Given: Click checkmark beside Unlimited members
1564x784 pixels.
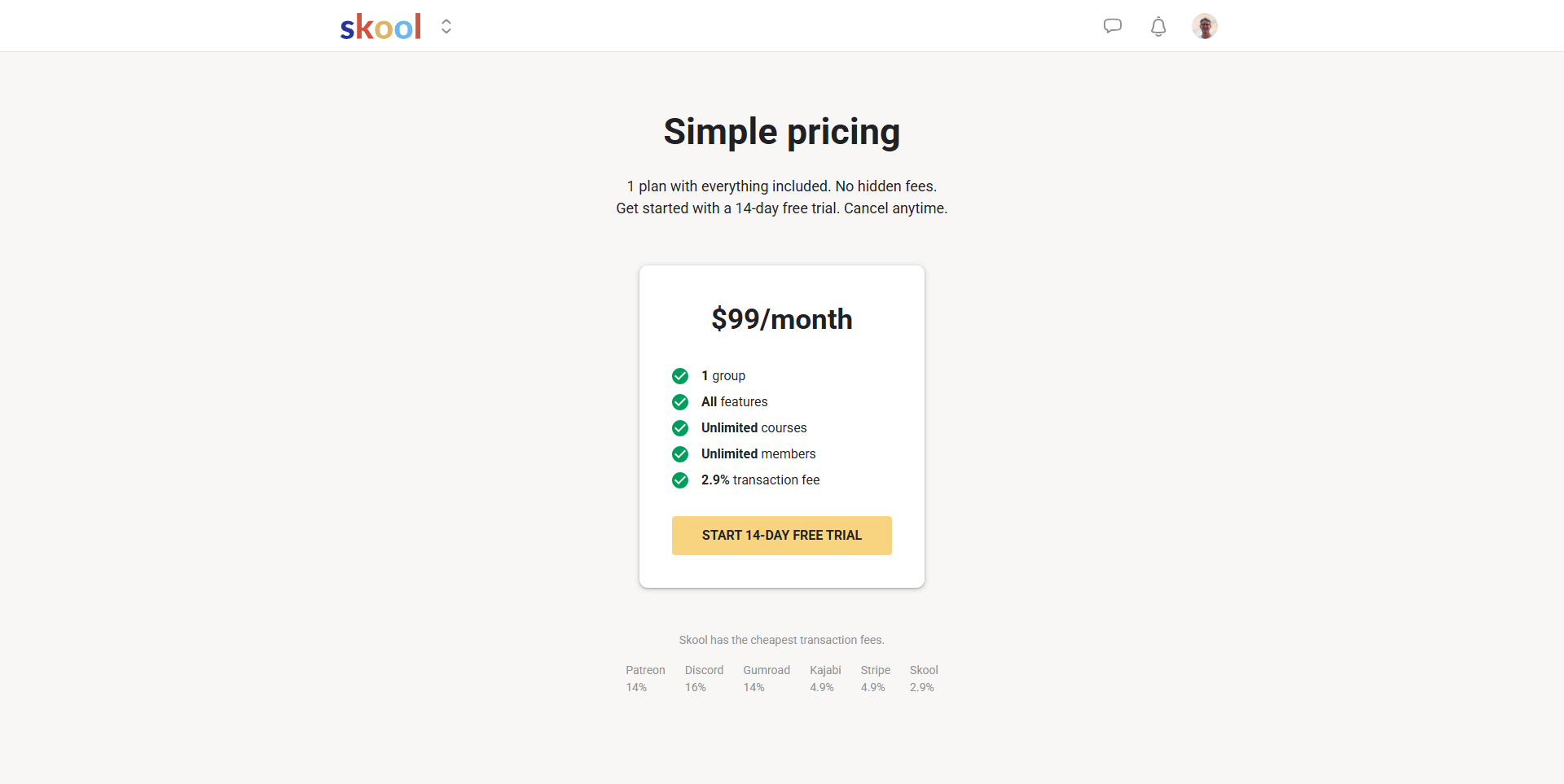Looking at the screenshot, I should [x=680, y=454].
